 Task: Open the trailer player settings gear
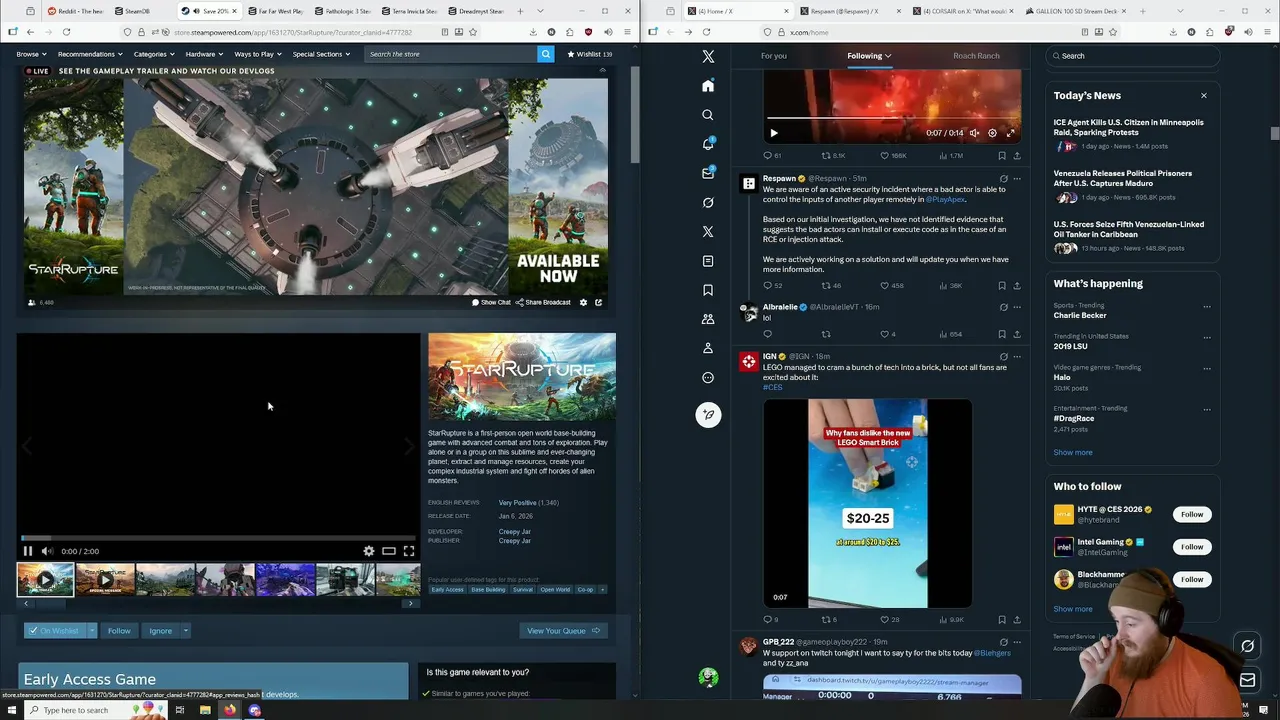click(x=369, y=551)
